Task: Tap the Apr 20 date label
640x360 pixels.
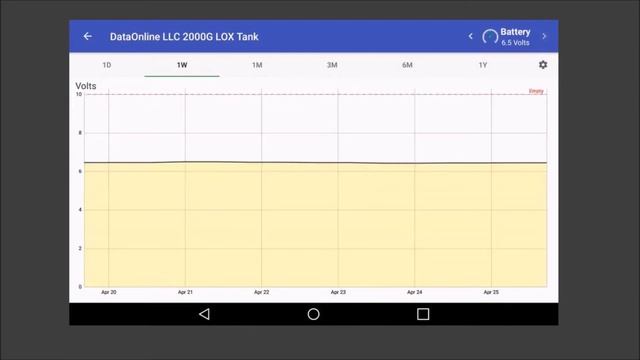Action: (109, 292)
